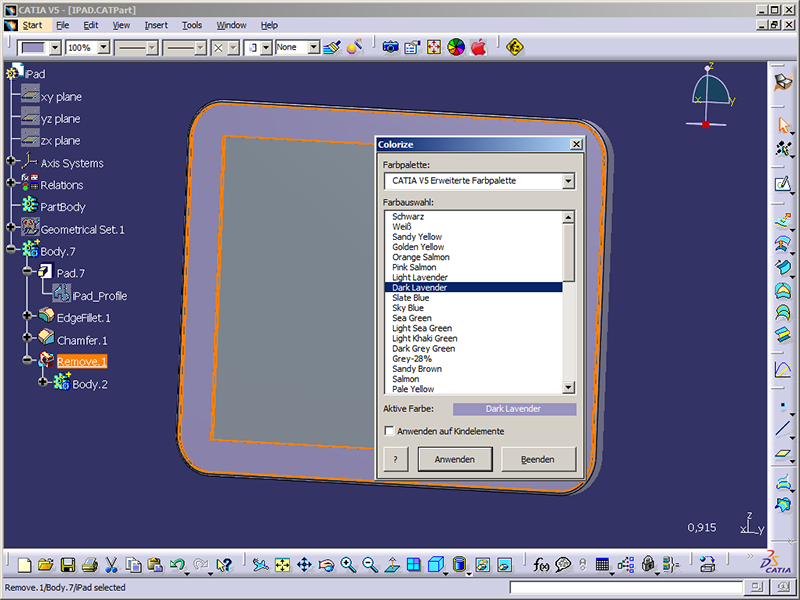Click the Beenden button
Viewport: 800px width, 600px height.
tap(538, 459)
